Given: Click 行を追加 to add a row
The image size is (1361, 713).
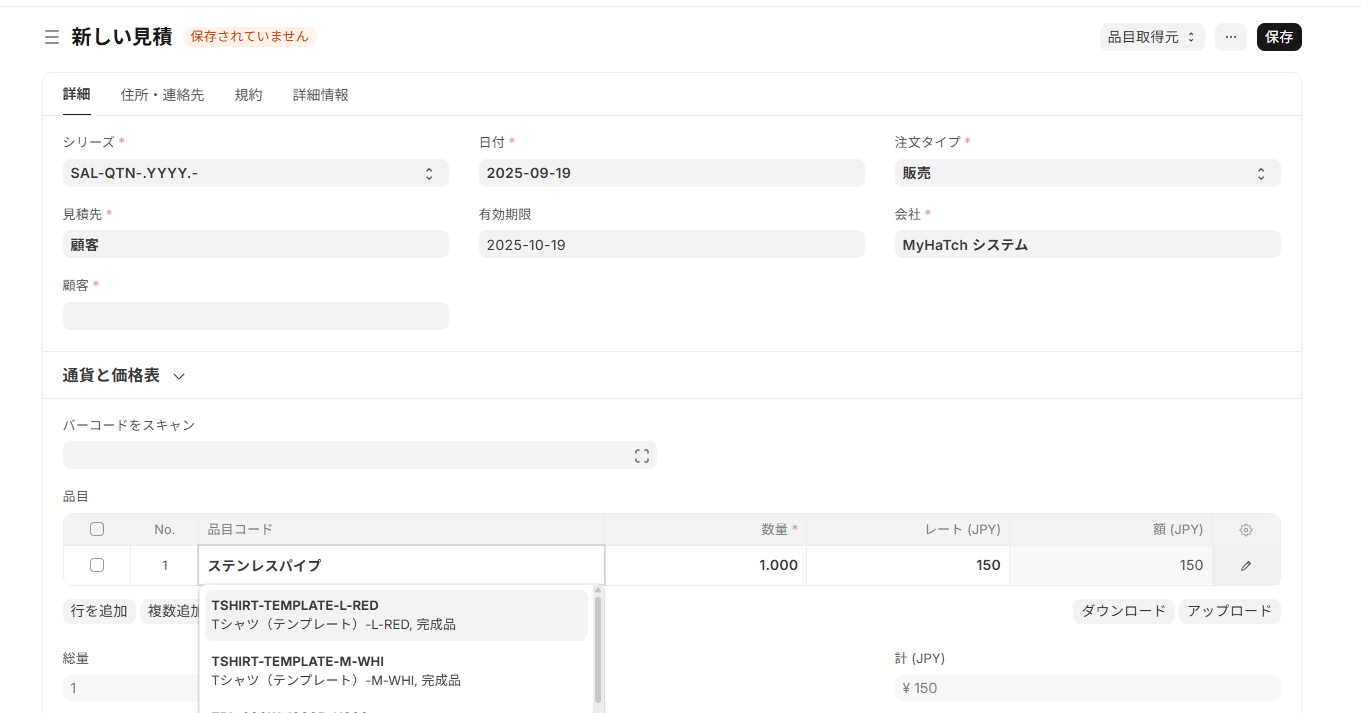Looking at the screenshot, I should [x=98, y=610].
